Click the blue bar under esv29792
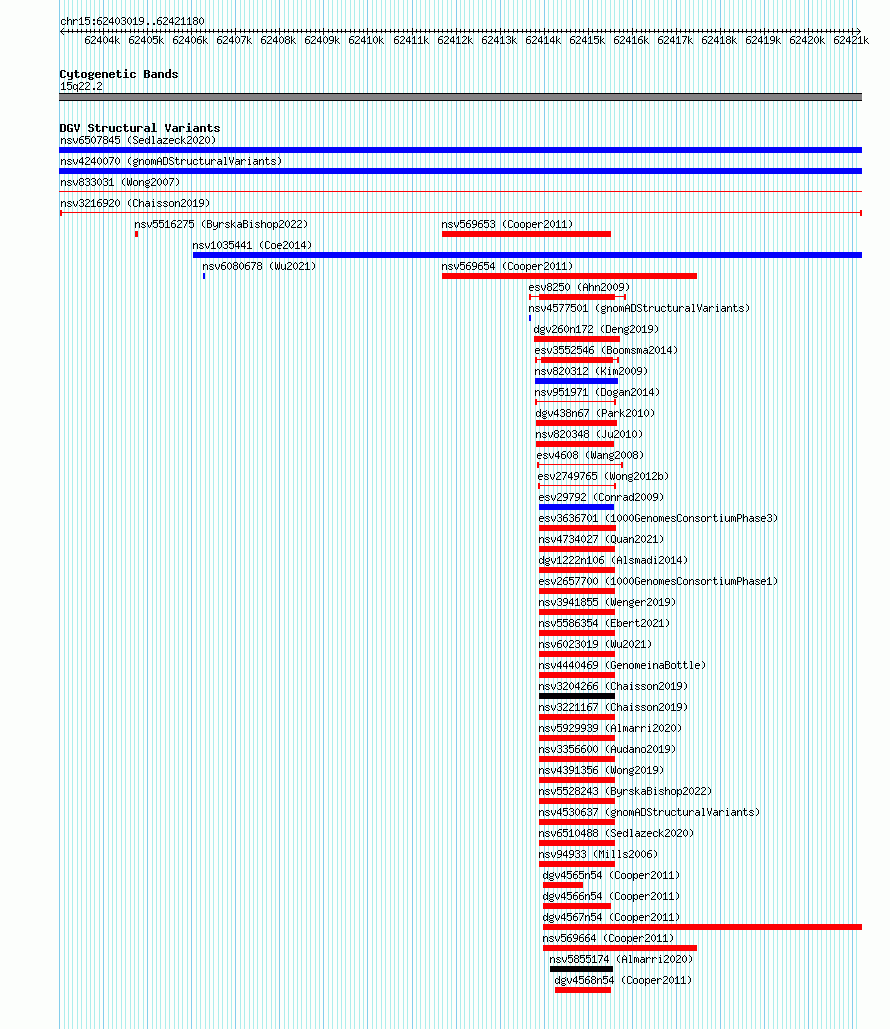 tap(576, 507)
